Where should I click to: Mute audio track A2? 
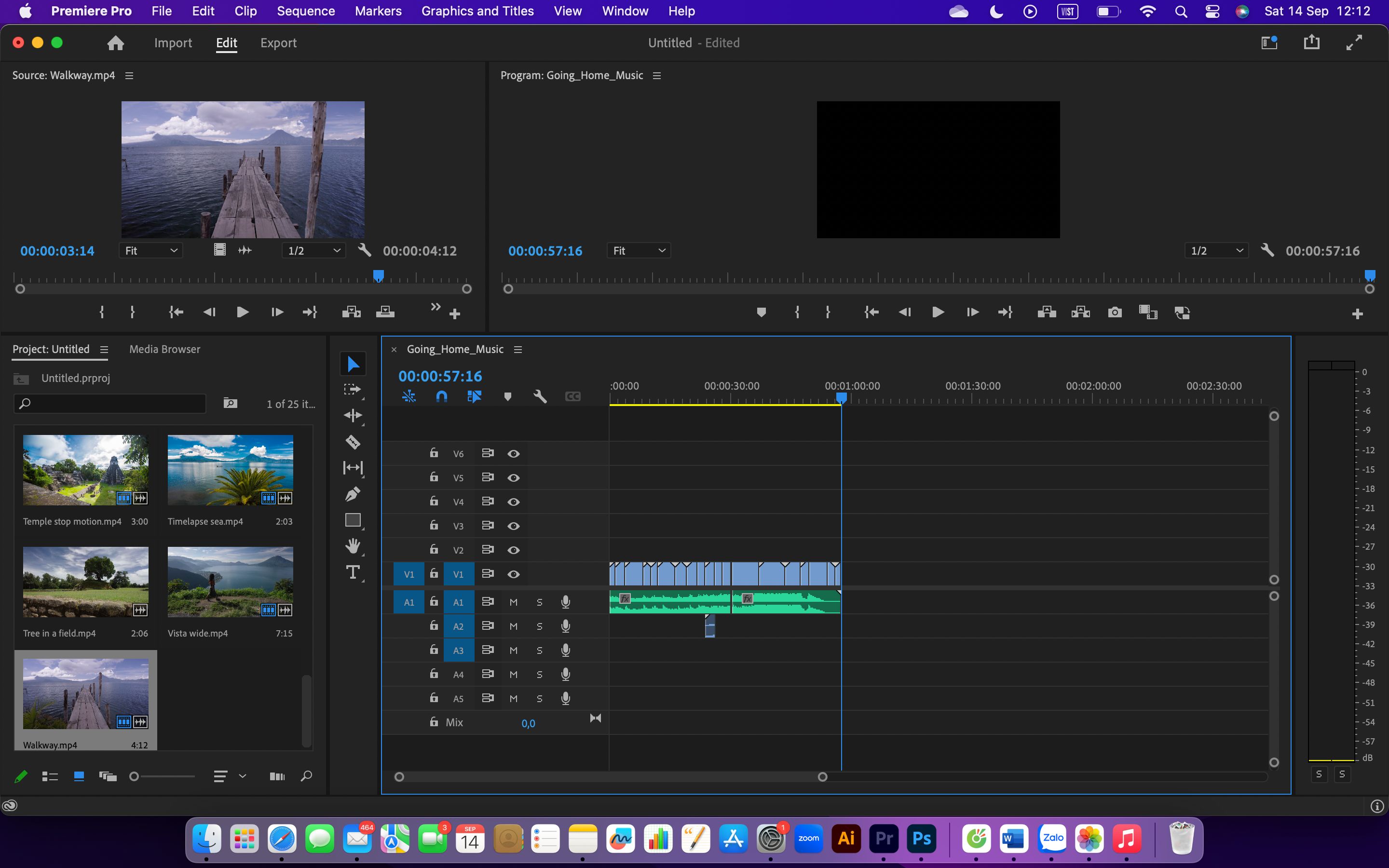tap(514, 626)
